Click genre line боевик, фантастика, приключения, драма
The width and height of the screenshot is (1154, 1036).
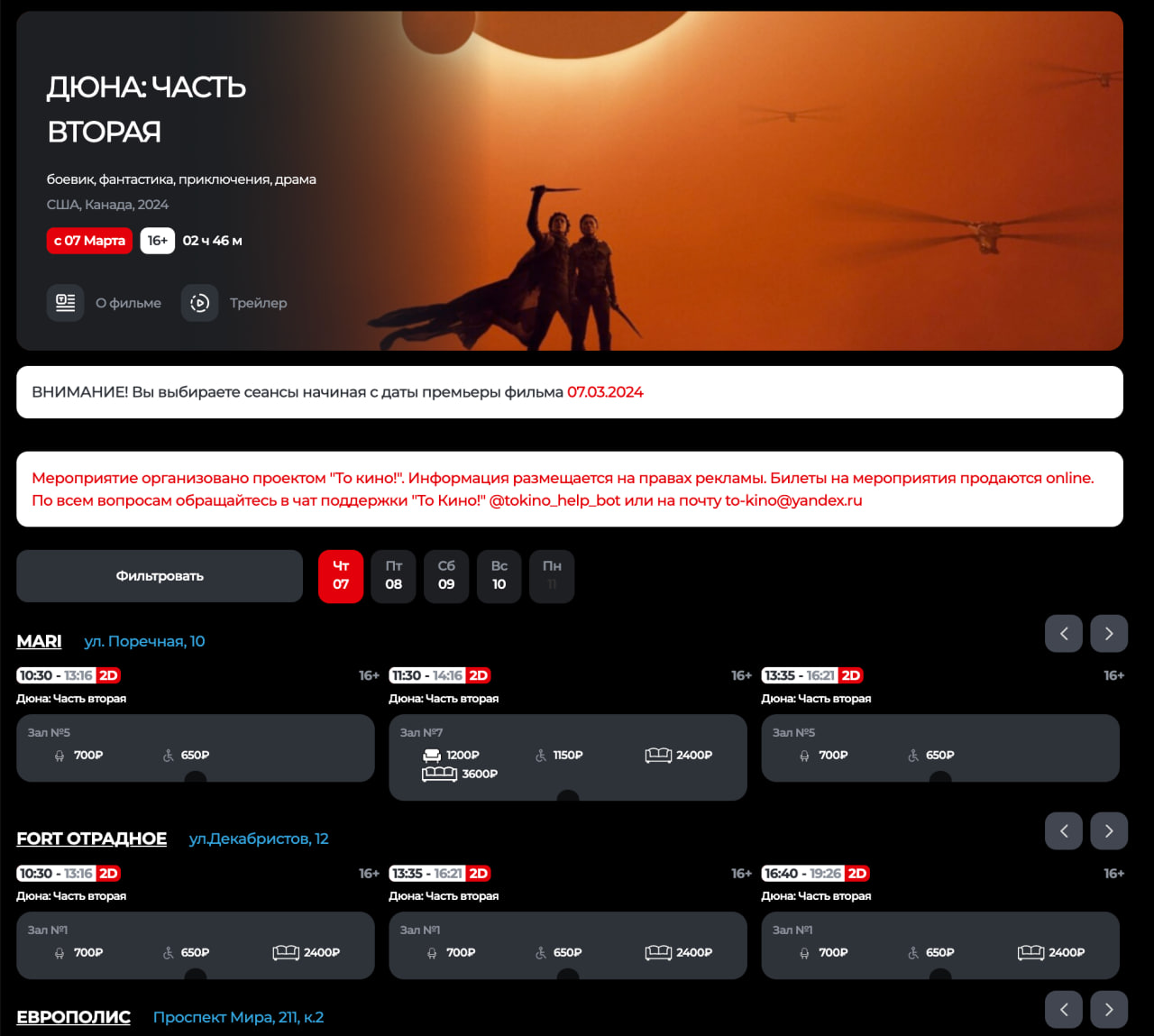pos(181,179)
